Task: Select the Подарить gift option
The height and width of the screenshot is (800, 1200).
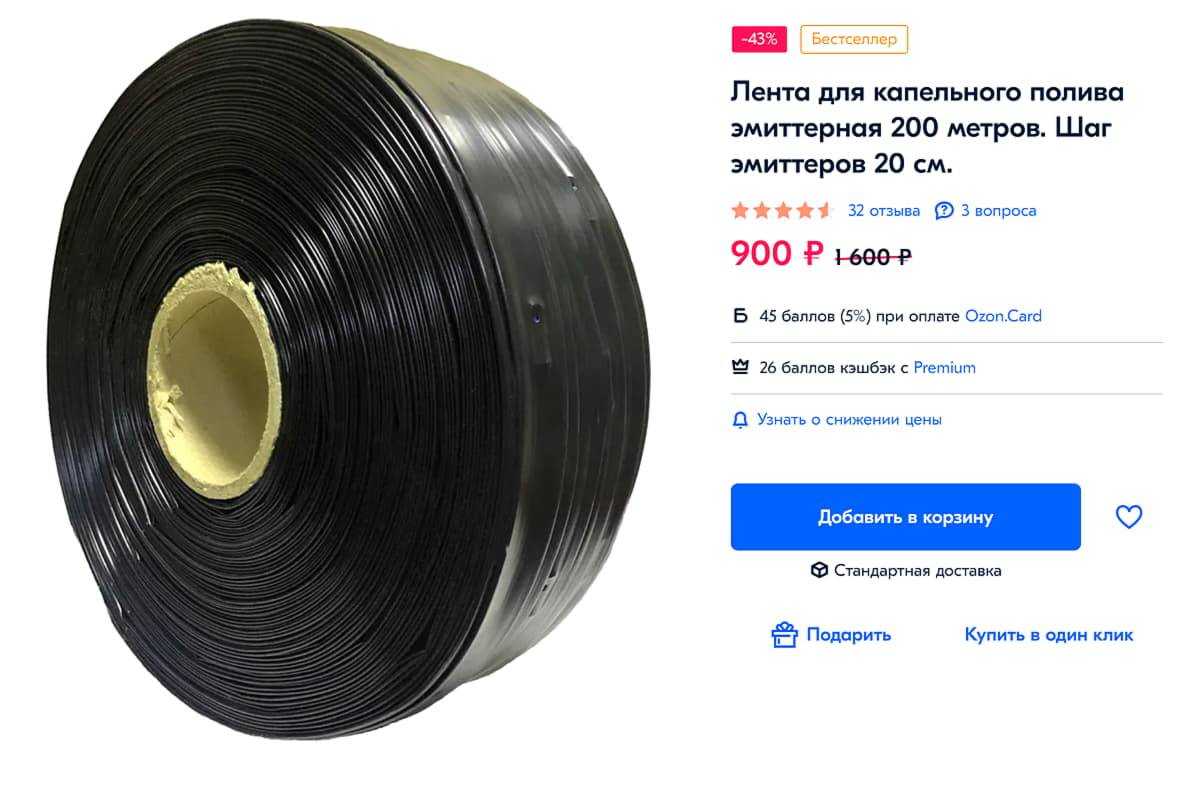Action: 848,634
